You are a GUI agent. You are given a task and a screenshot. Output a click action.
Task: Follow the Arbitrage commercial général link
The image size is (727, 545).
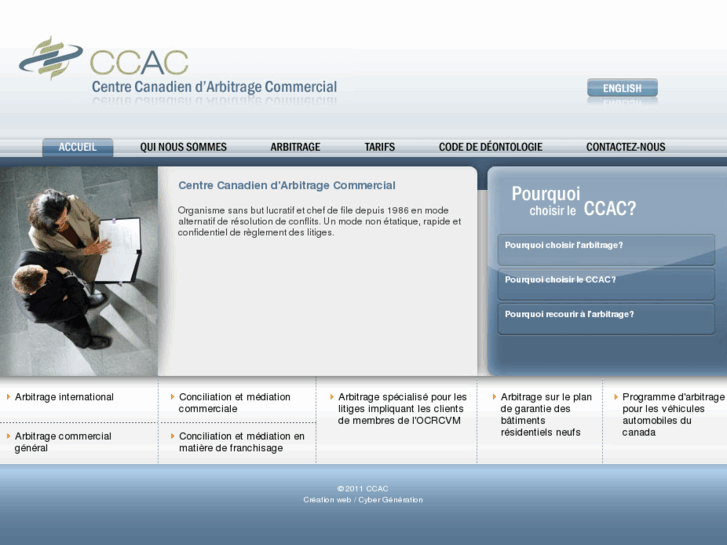[x=63, y=442]
